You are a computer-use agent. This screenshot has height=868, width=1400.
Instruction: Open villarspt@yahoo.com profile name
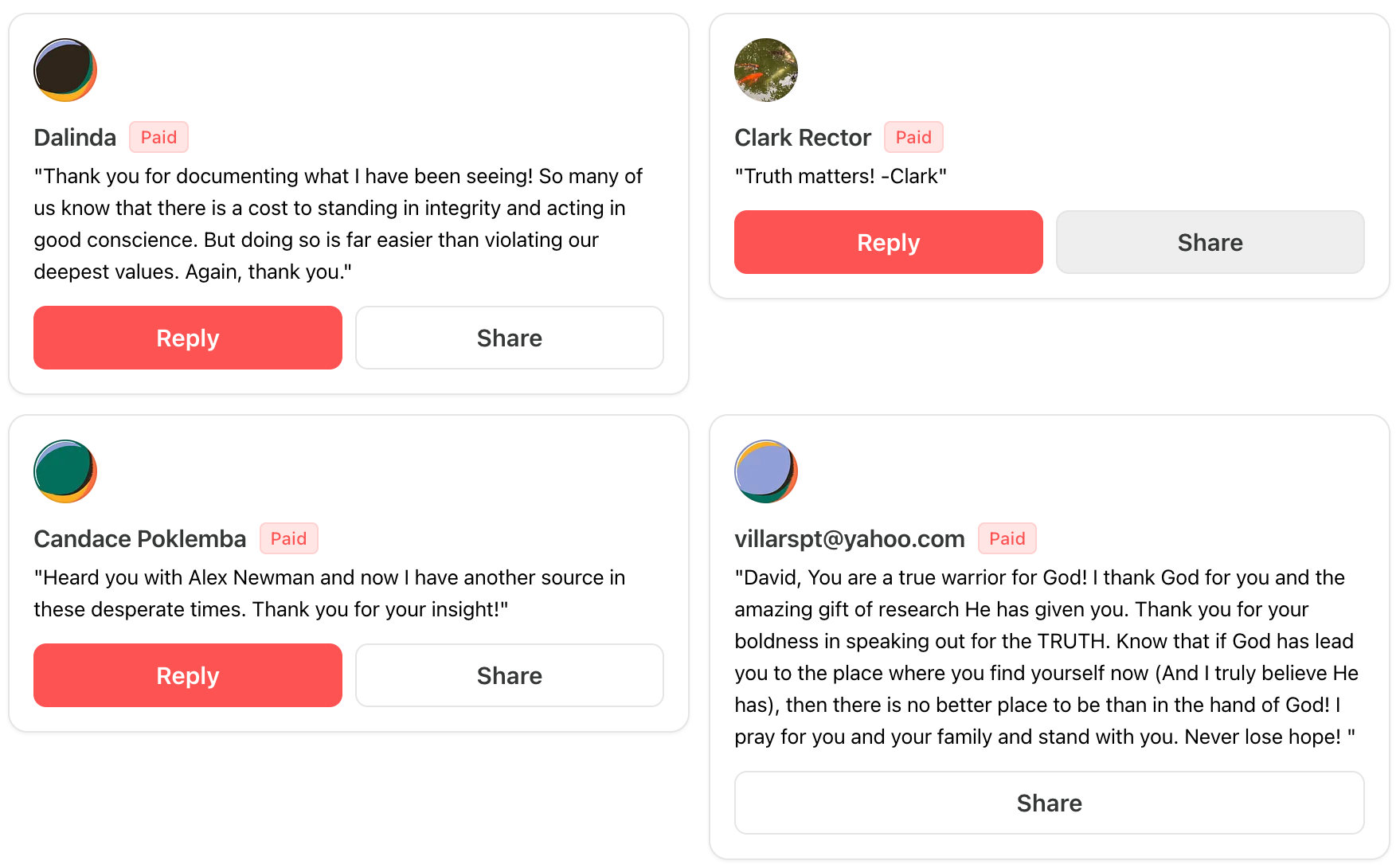pyautogui.click(x=850, y=539)
